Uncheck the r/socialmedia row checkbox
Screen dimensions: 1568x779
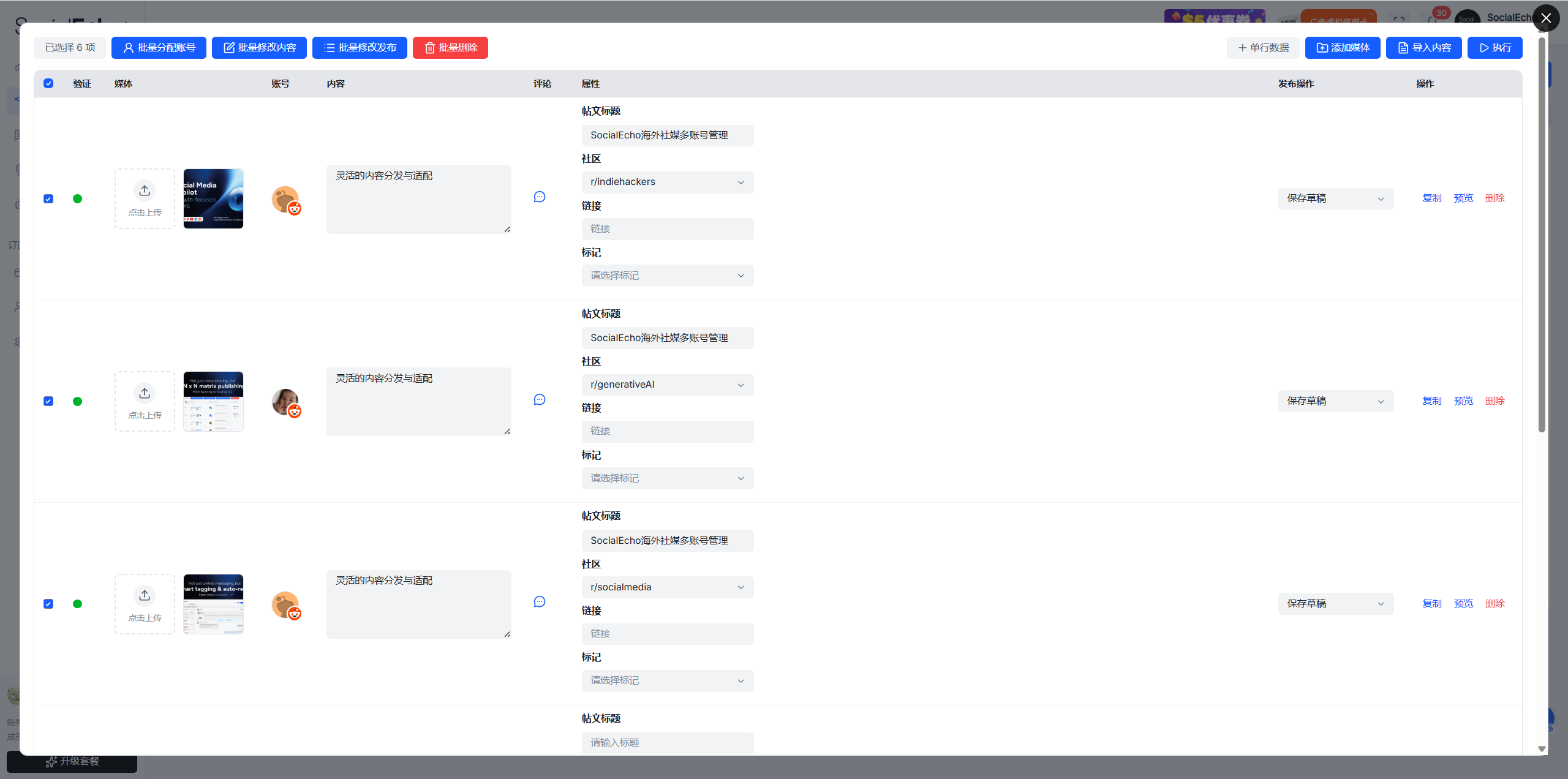click(48, 604)
